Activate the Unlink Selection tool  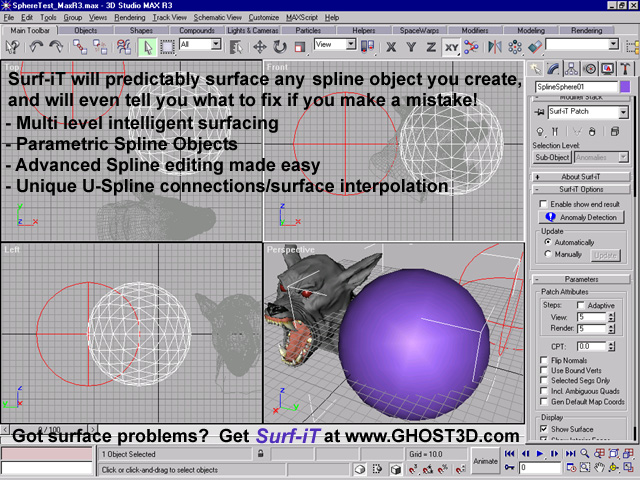click(100, 47)
